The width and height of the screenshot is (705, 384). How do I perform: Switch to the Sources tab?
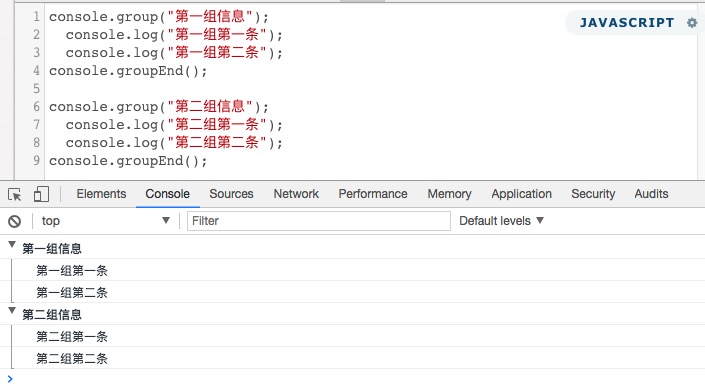click(x=231, y=194)
